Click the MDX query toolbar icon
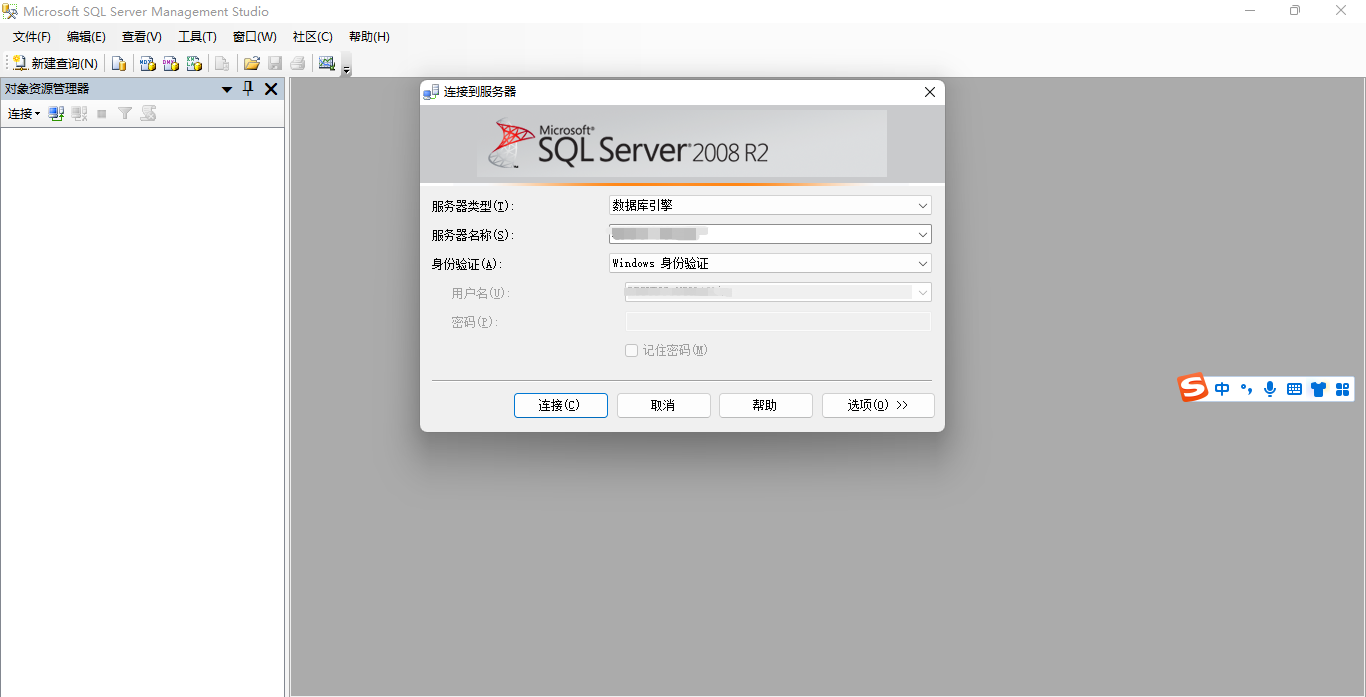 [147, 64]
